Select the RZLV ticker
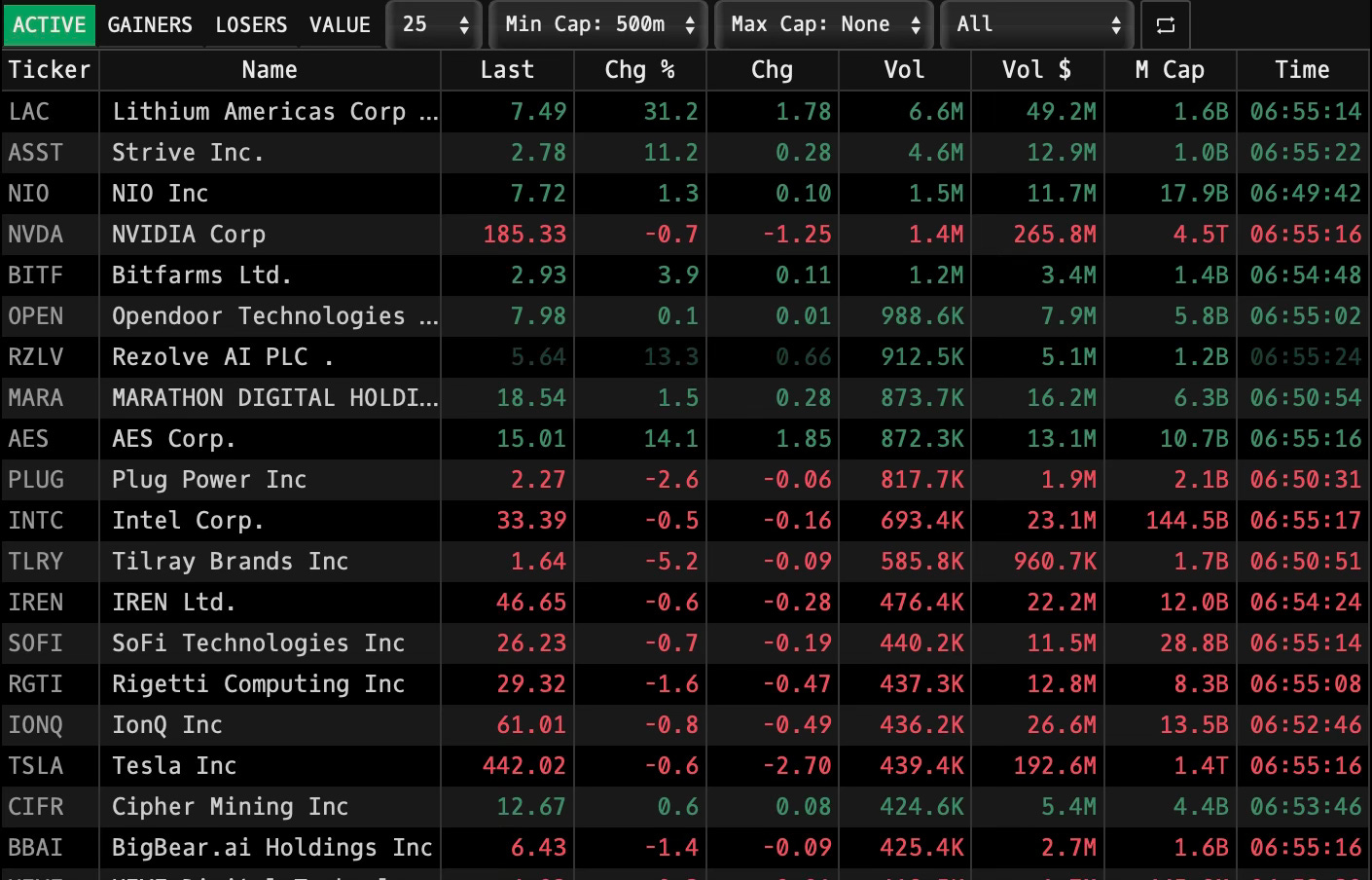 coord(35,357)
